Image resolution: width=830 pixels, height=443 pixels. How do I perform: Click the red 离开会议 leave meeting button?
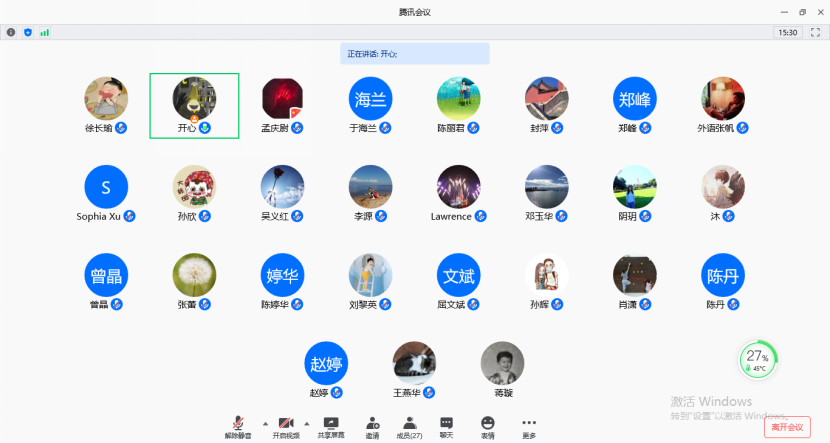(788, 427)
